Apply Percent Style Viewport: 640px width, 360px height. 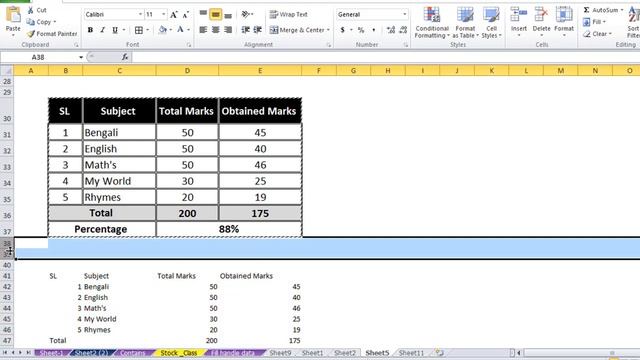[x=361, y=30]
